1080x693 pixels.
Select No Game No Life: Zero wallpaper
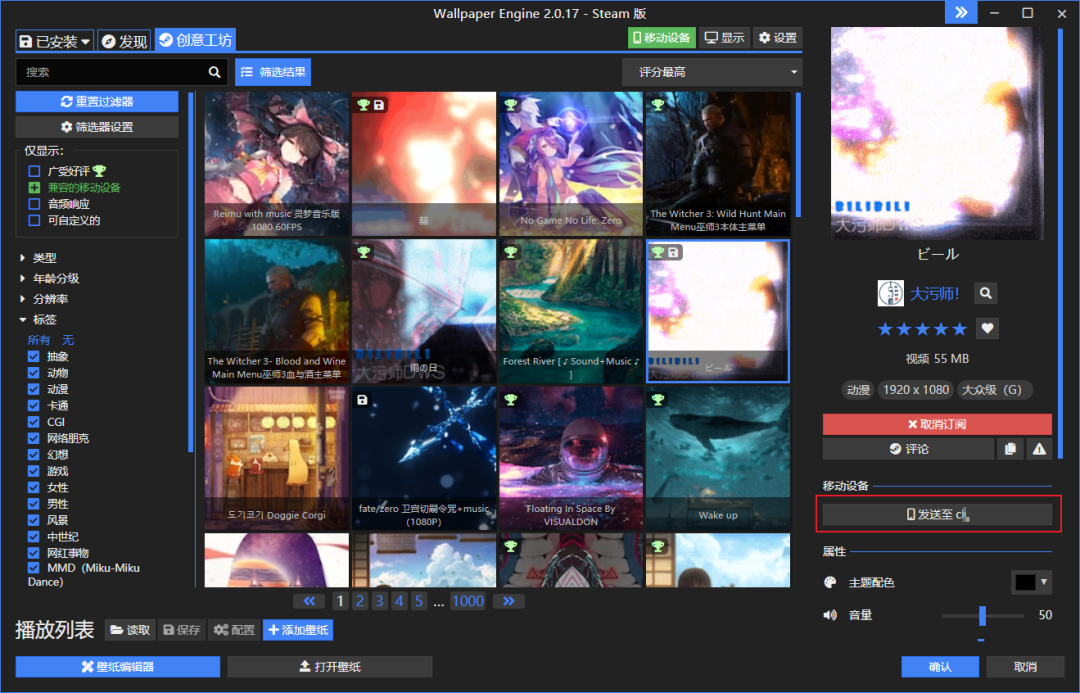click(x=570, y=164)
